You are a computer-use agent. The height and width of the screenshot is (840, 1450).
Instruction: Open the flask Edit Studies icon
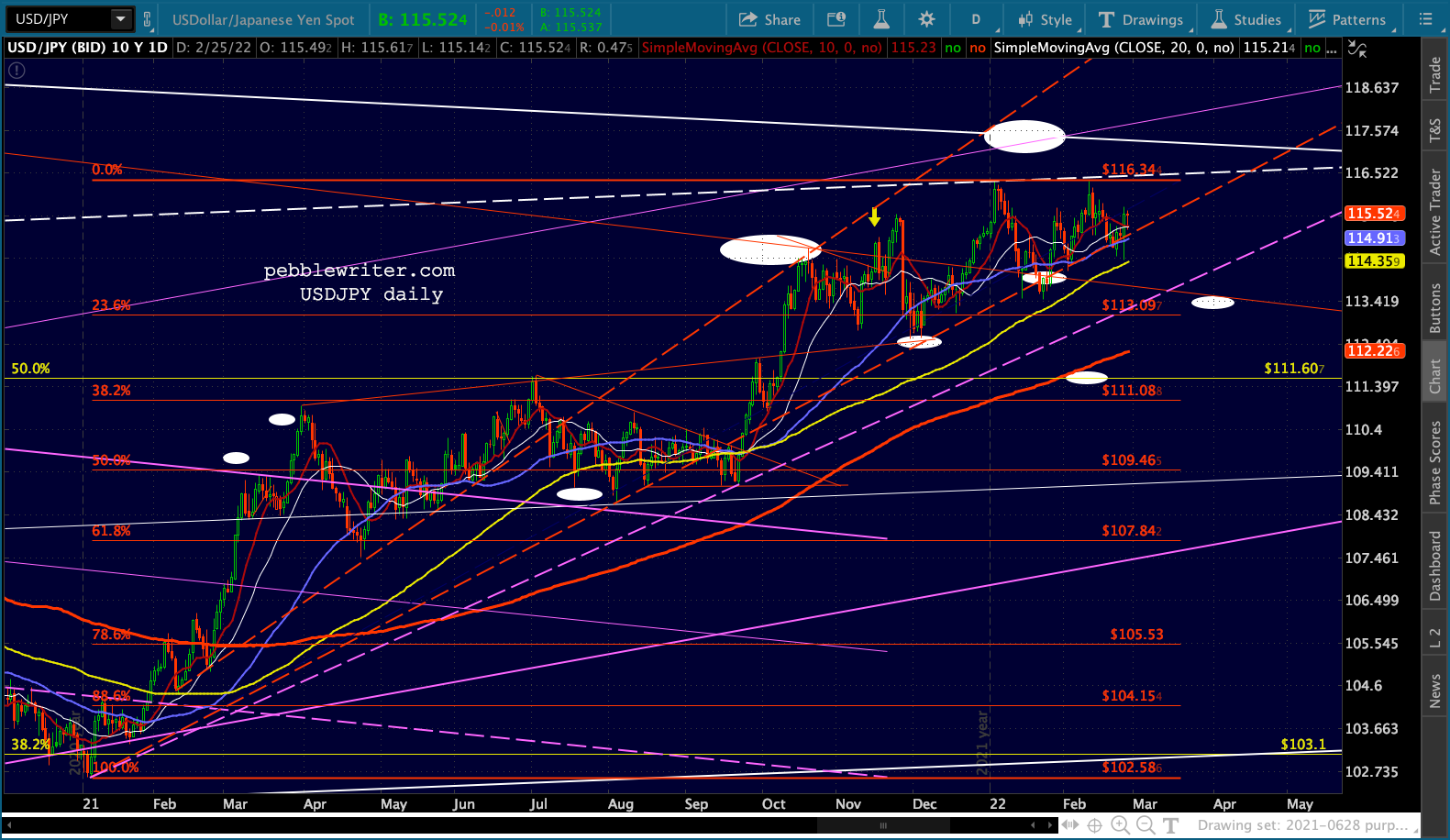(x=880, y=19)
